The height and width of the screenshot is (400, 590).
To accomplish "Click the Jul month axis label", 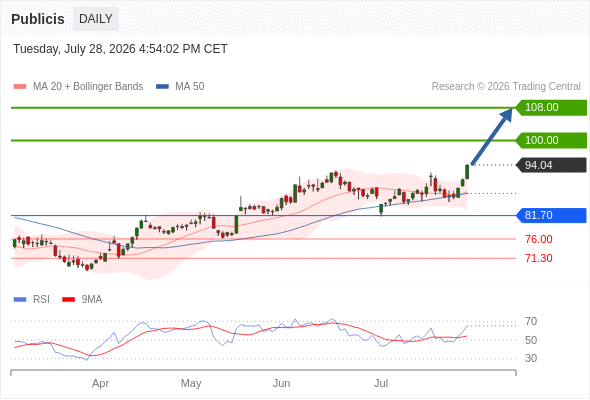I will coord(381,383).
